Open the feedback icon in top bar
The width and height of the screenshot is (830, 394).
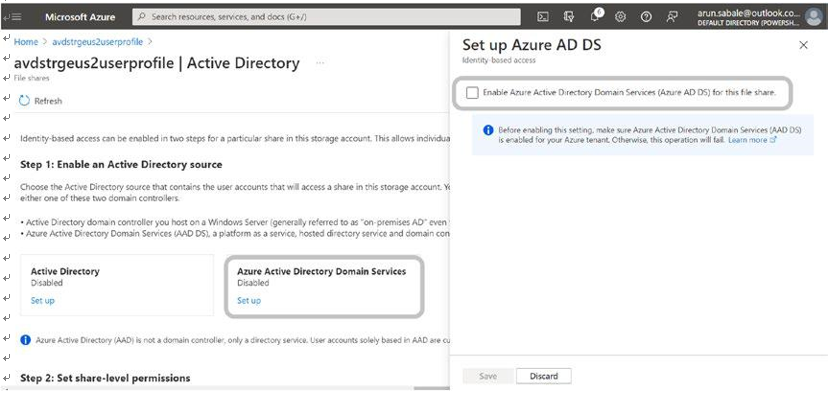(x=672, y=16)
